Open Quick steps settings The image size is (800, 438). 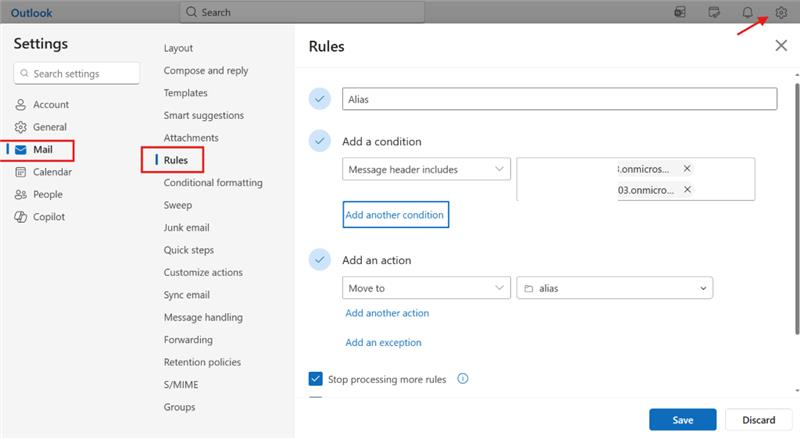(x=188, y=250)
